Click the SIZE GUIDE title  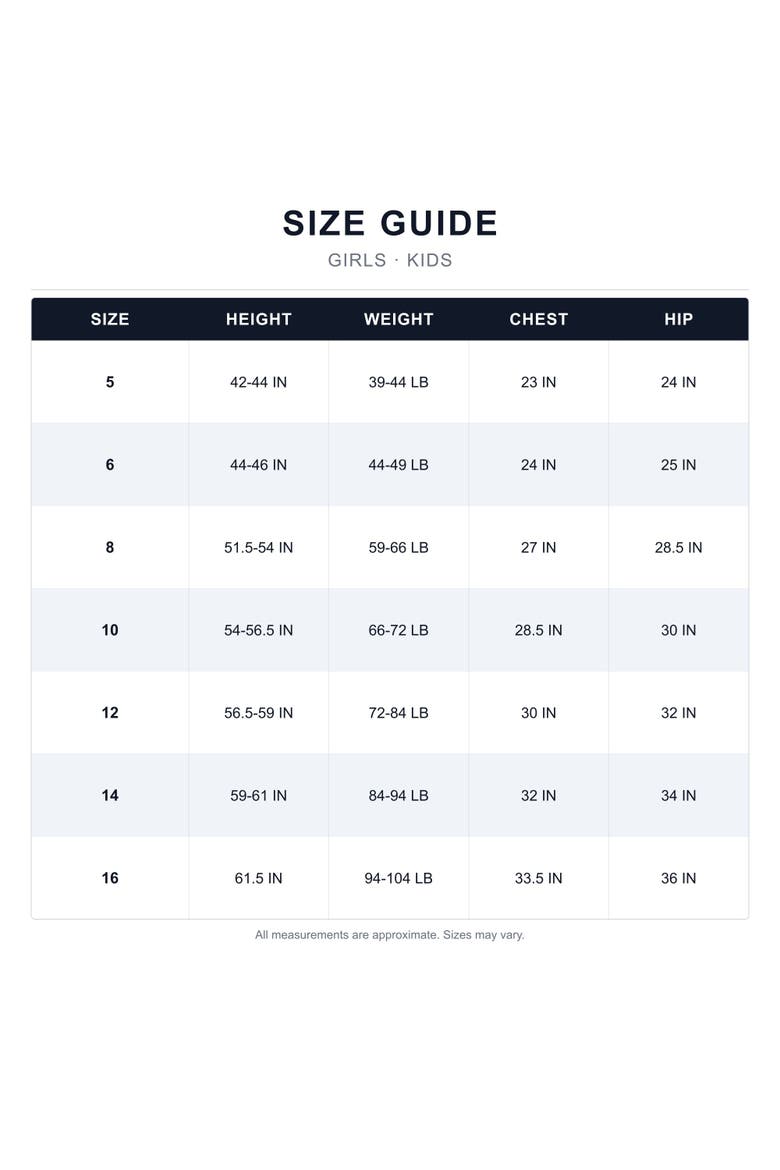[390, 223]
